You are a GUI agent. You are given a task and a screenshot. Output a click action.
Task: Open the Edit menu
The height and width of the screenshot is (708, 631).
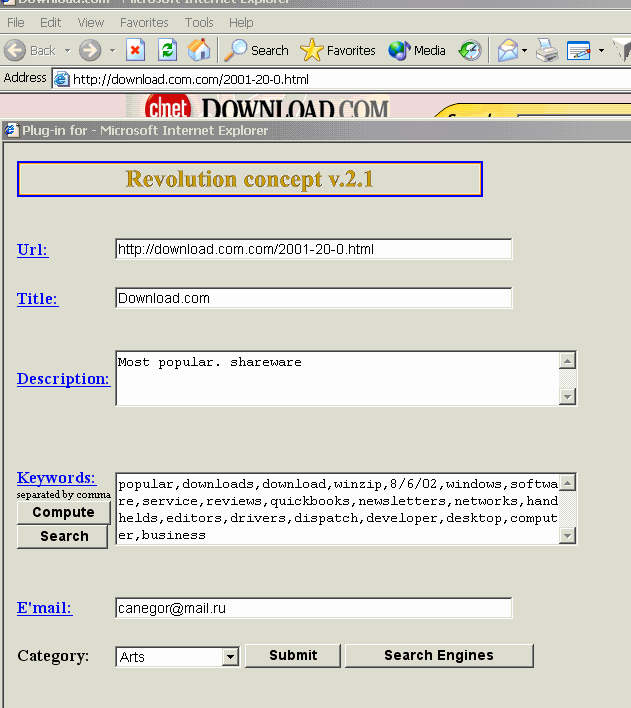pos(50,23)
